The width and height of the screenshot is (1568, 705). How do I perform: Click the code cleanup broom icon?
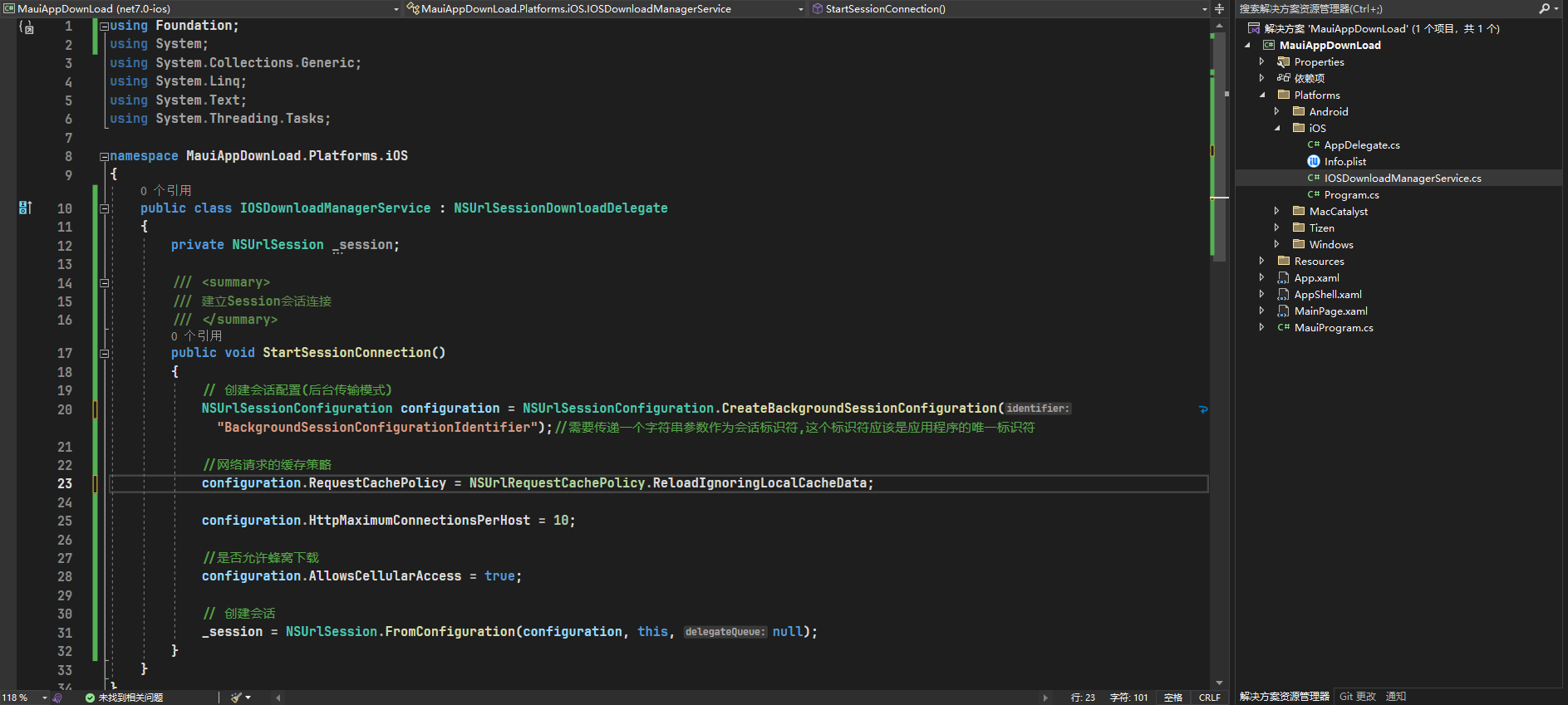tap(236, 698)
